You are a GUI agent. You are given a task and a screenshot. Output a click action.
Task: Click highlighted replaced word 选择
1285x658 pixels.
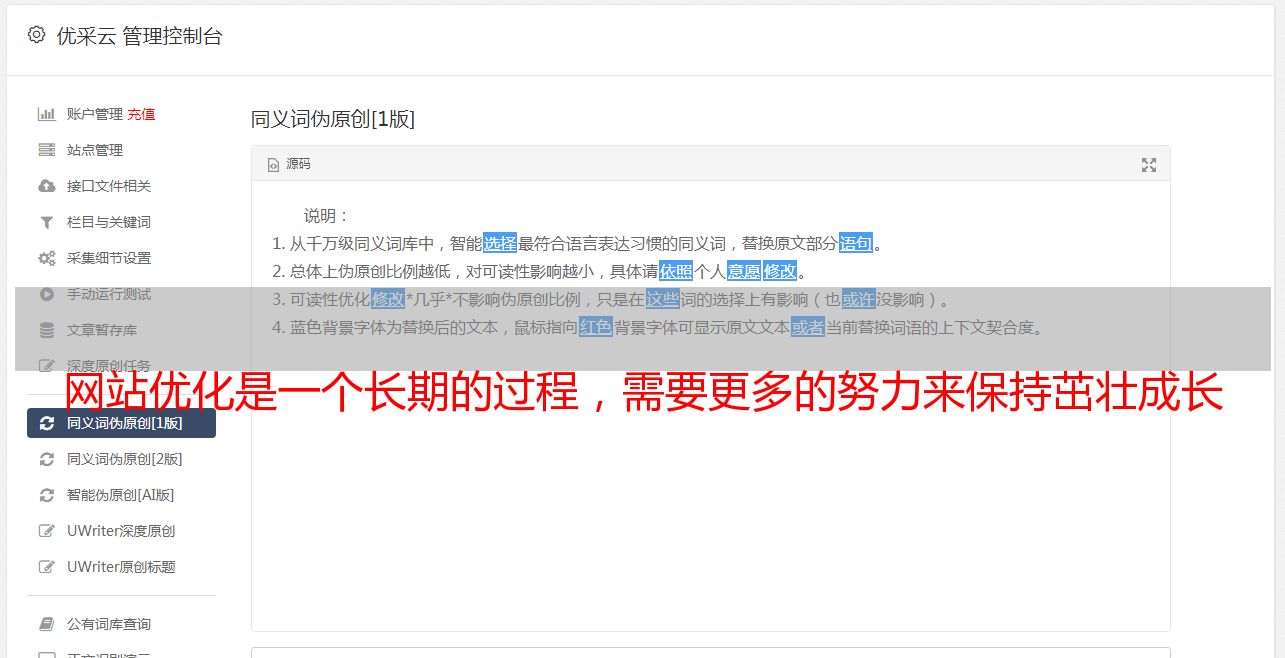(x=500, y=243)
